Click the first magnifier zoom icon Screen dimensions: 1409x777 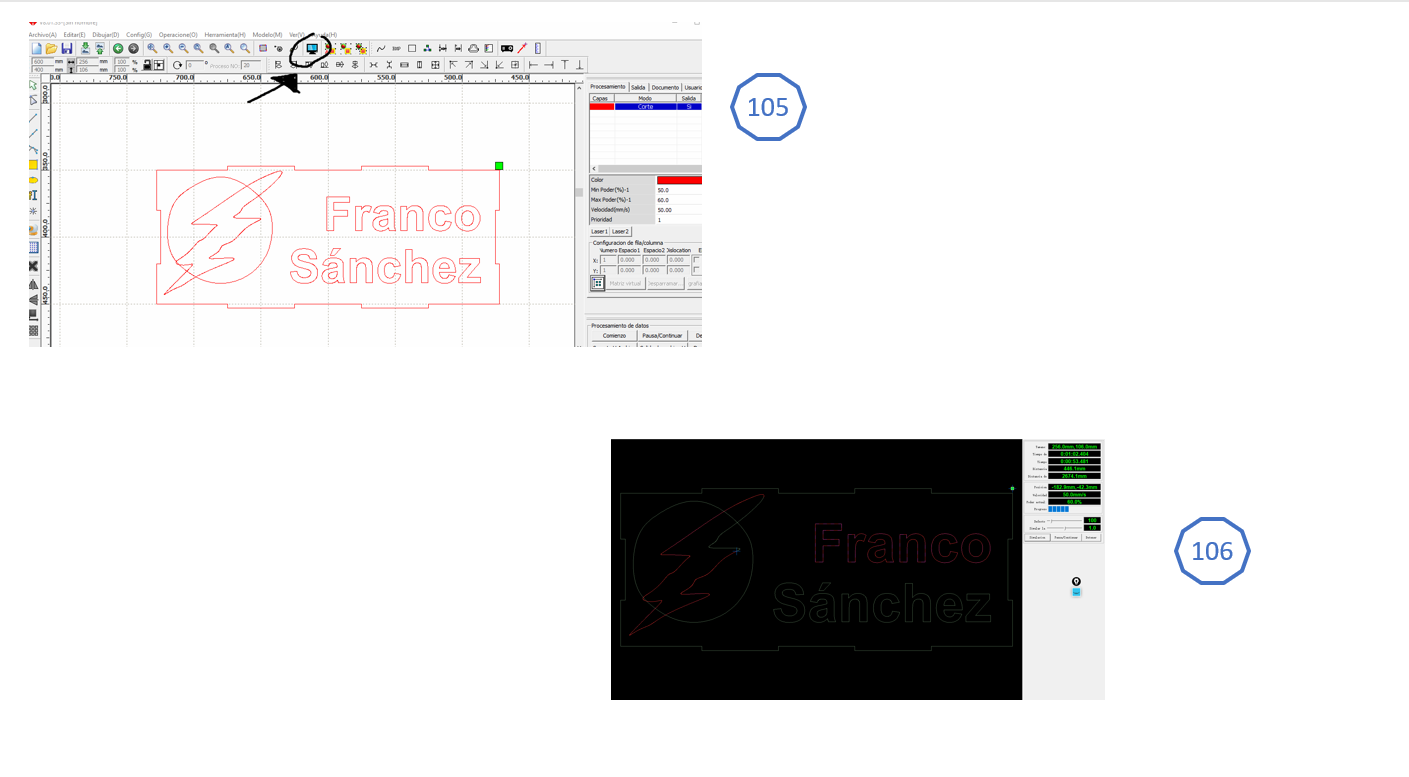tap(152, 48)
